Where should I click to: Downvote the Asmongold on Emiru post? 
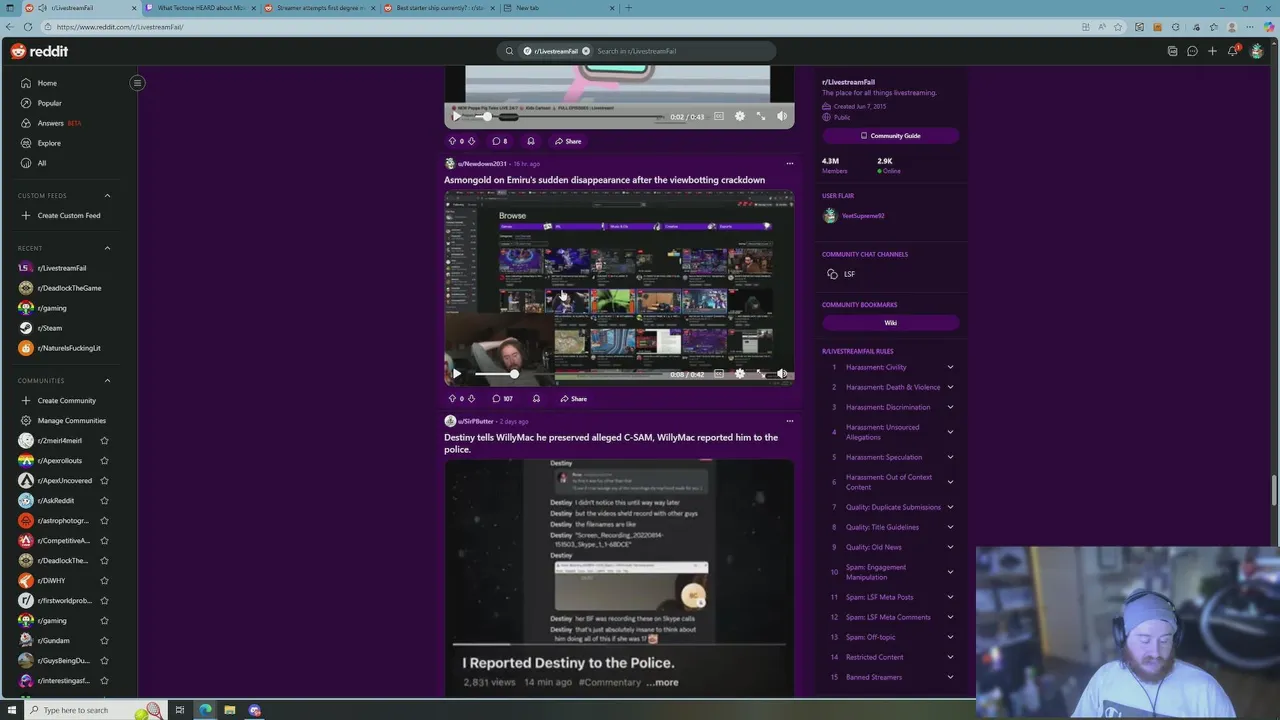[x=471, y=398]
